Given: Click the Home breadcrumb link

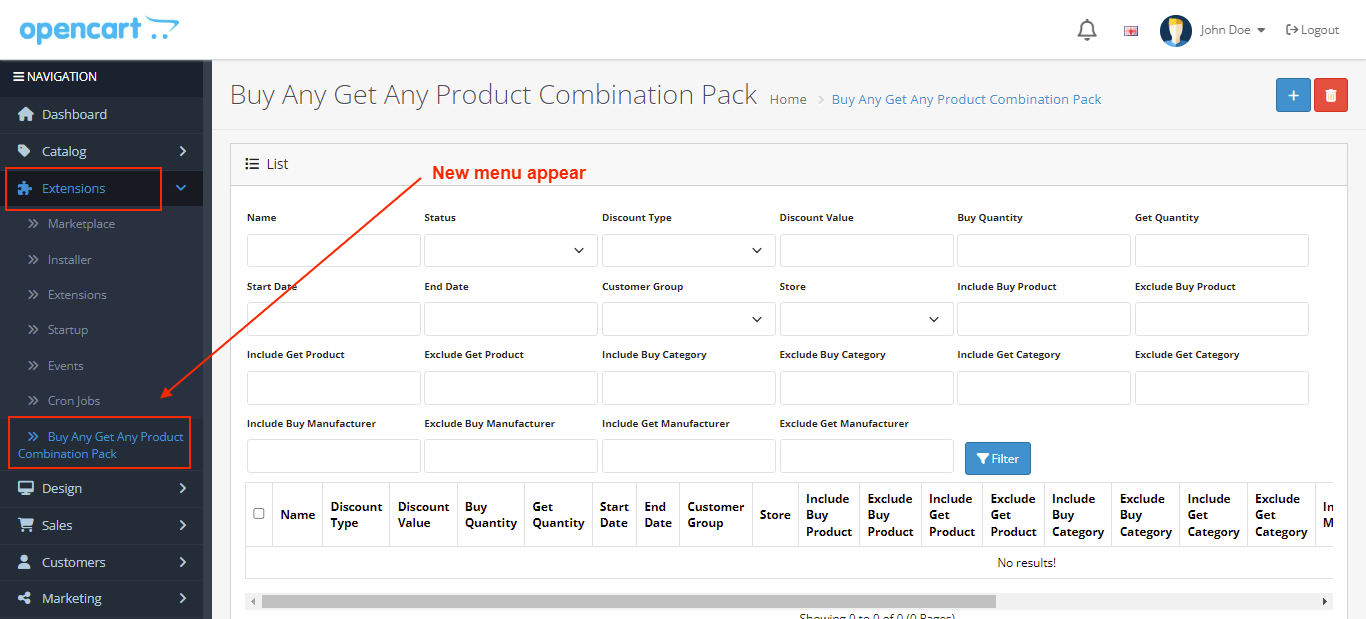Looking at the screenshot, I should pyautogui.click(x=788, y=99).
